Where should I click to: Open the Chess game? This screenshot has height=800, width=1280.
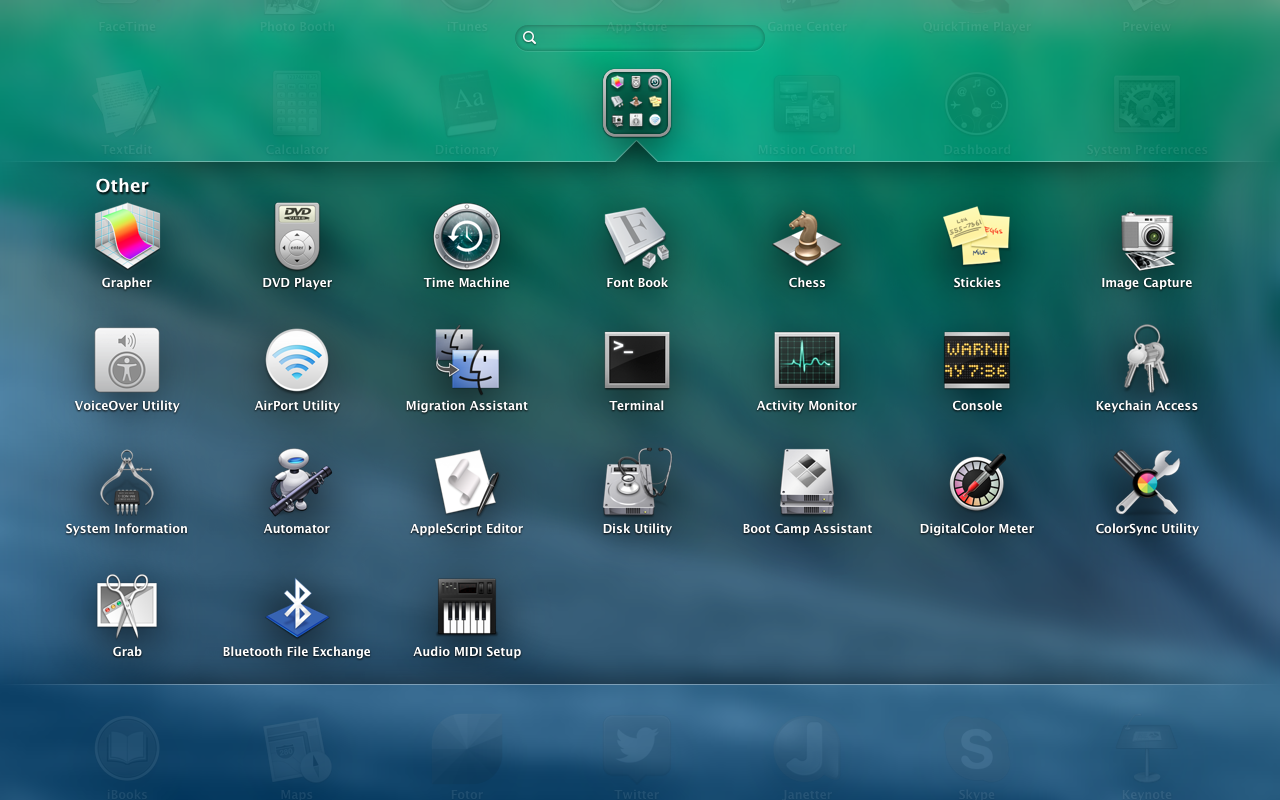807,237
